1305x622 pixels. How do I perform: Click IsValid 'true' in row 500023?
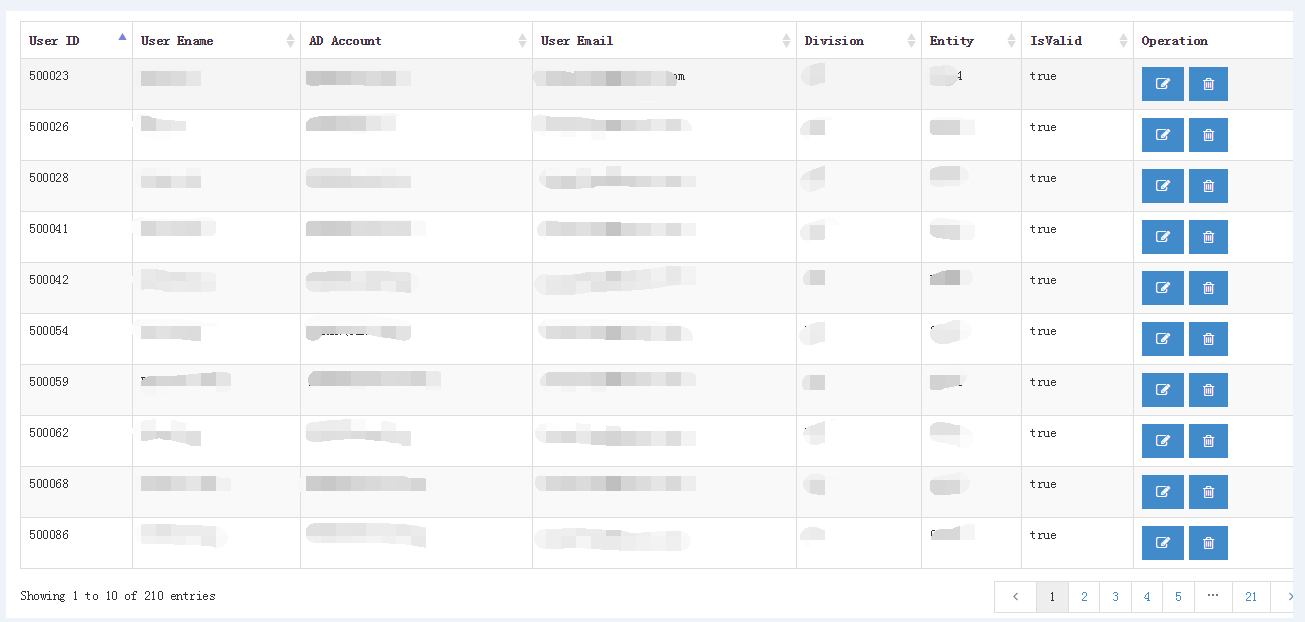(x=1043, y=76)
